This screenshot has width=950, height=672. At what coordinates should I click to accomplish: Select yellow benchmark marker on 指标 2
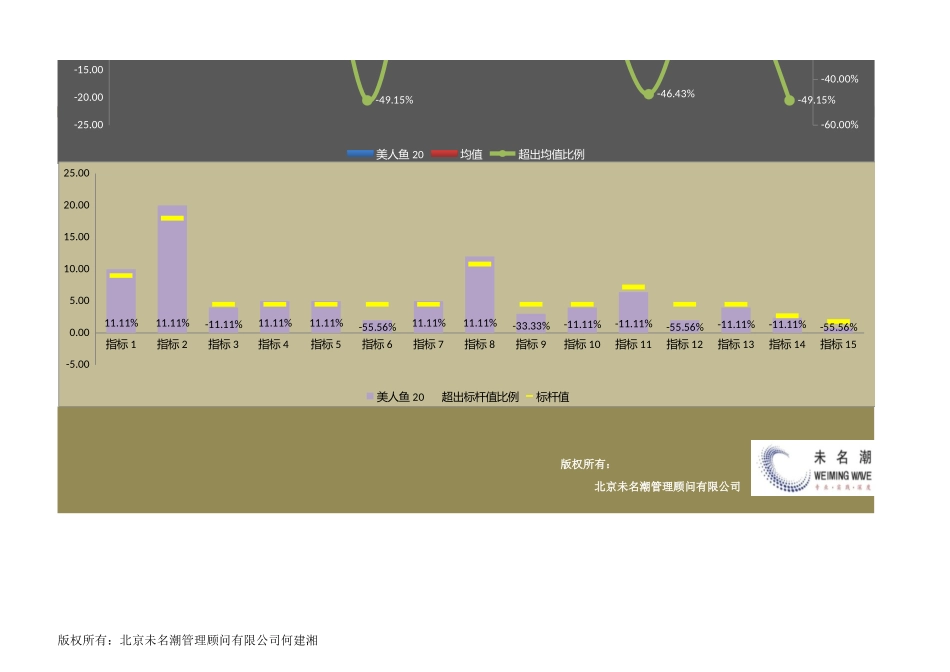172,218
